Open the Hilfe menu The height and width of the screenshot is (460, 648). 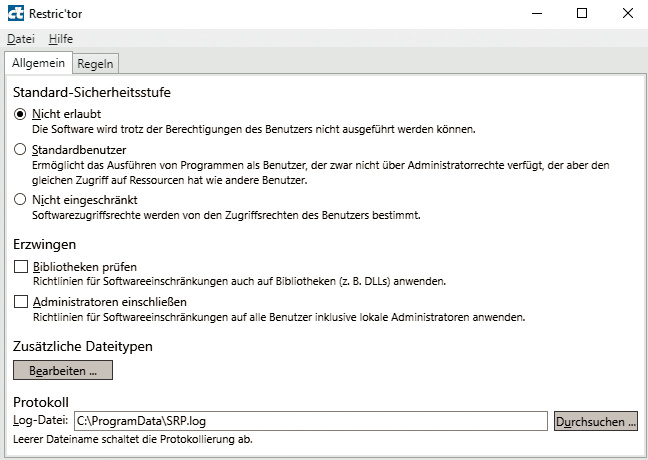pyautogui.click(x=60, y=38)
